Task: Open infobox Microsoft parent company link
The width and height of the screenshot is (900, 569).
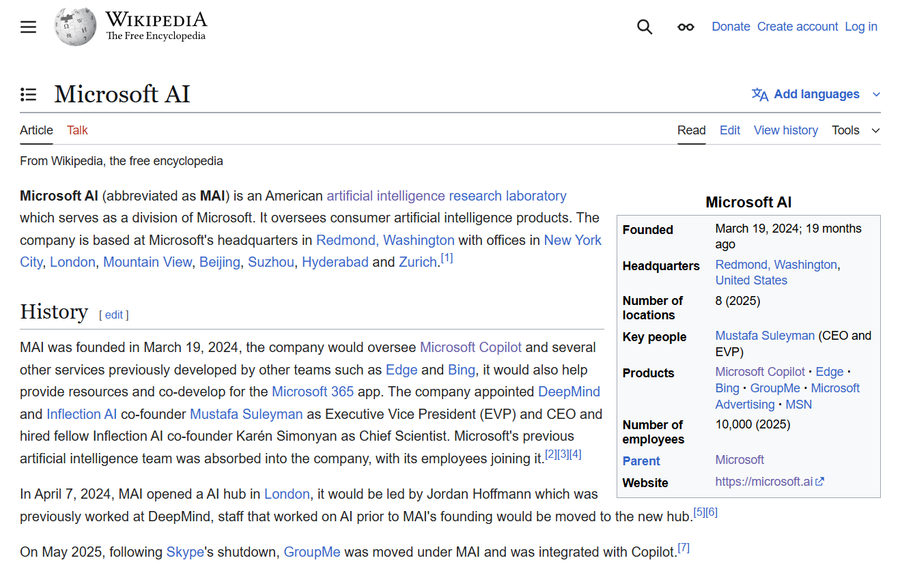Action: [739, 460]
